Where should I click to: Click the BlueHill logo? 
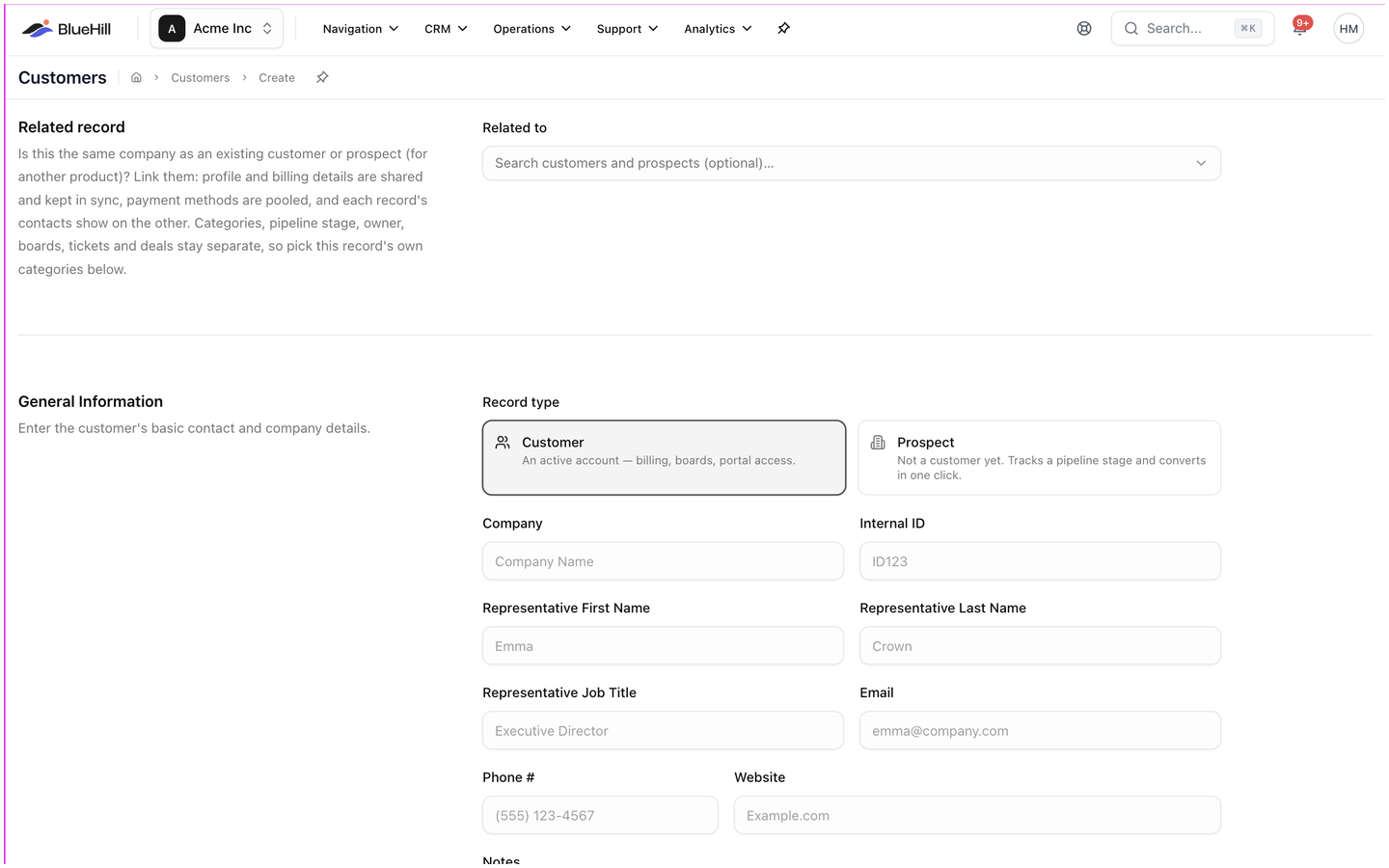point(66,29)
